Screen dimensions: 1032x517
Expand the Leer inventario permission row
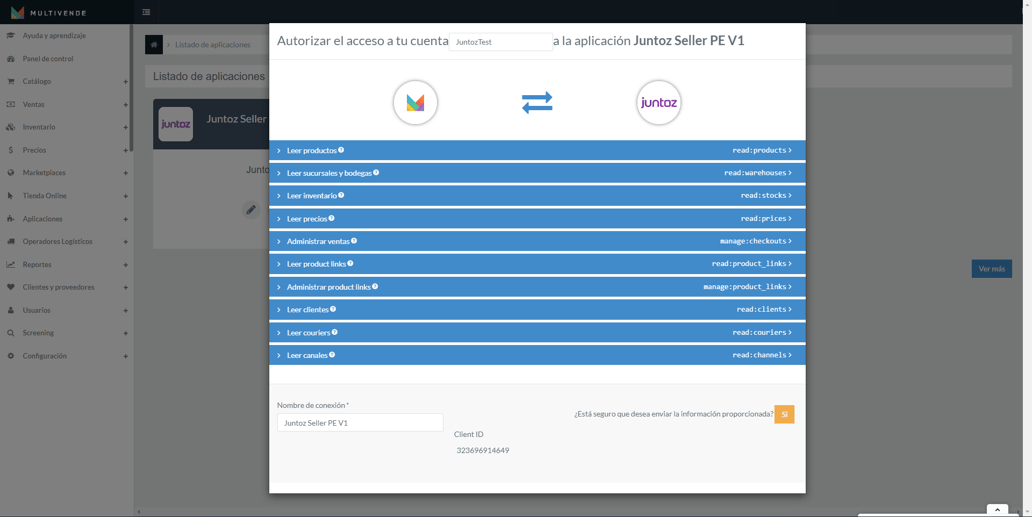[537, 195]
